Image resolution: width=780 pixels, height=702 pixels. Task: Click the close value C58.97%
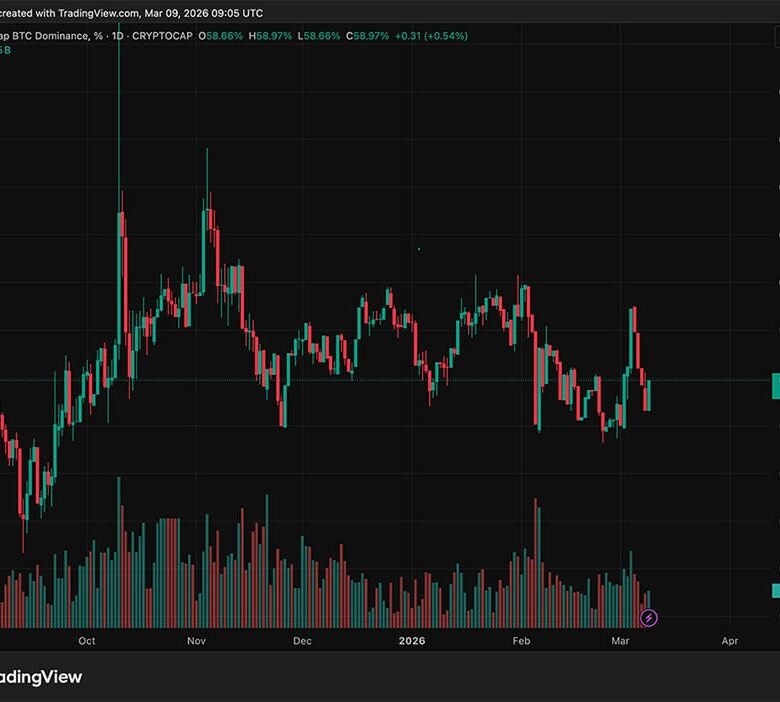367,36
